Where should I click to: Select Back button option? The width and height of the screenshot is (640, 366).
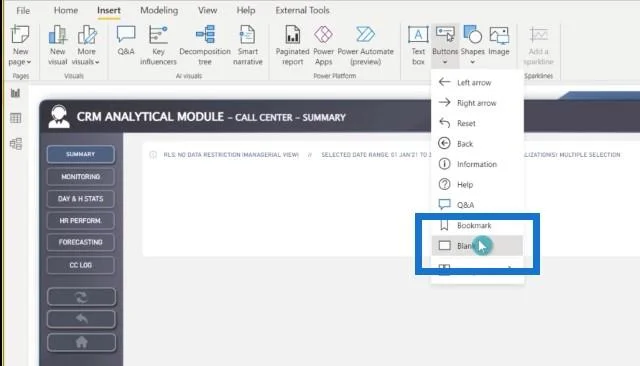[x=477, y=144]
